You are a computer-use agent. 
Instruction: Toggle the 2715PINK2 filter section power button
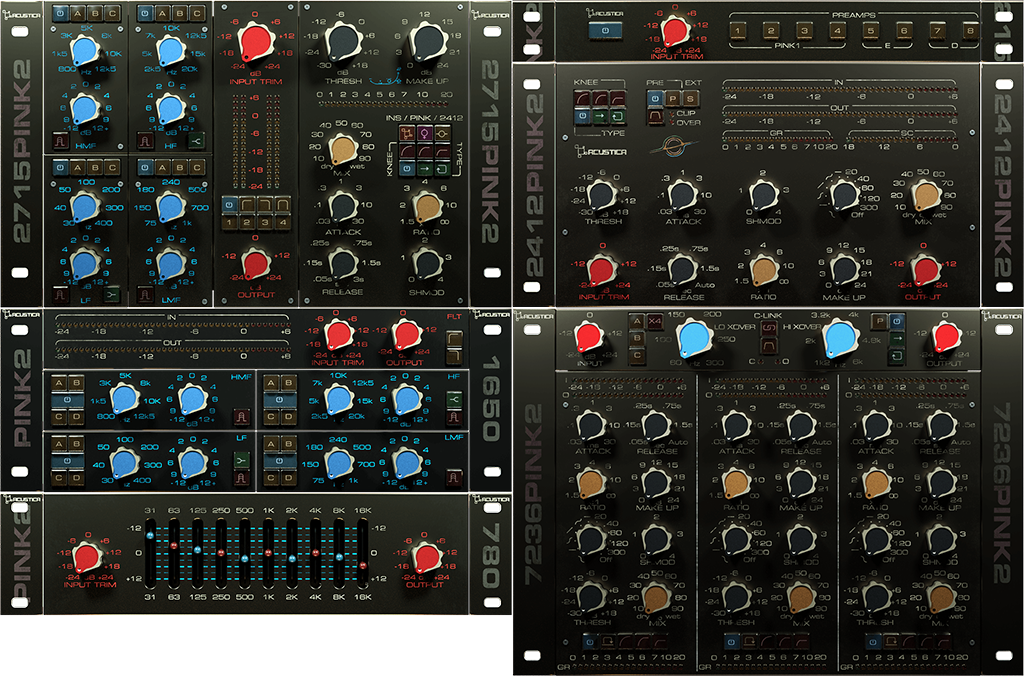coord(229,206)
